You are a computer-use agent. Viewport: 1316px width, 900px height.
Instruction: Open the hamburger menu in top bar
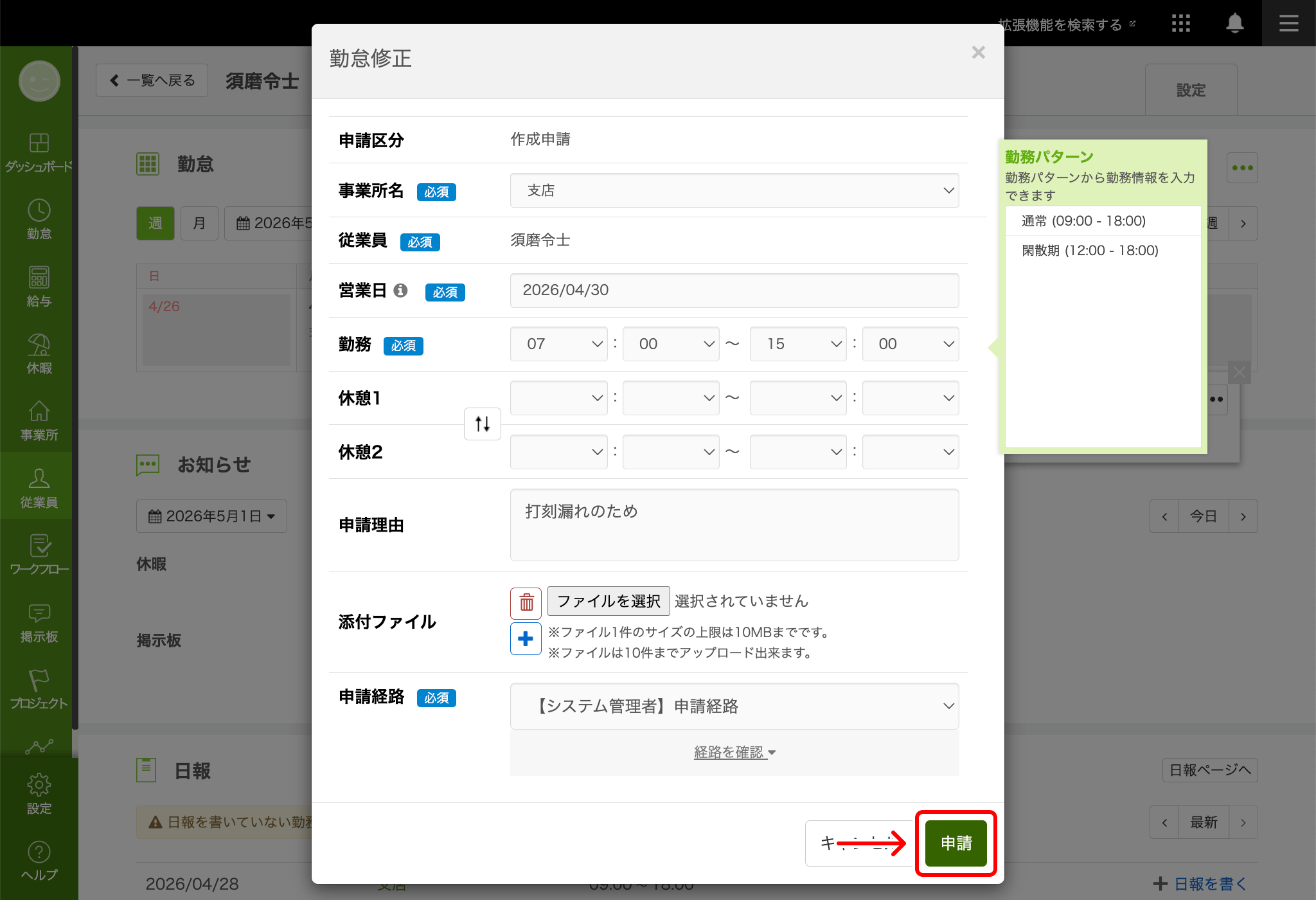[1288, 24]
